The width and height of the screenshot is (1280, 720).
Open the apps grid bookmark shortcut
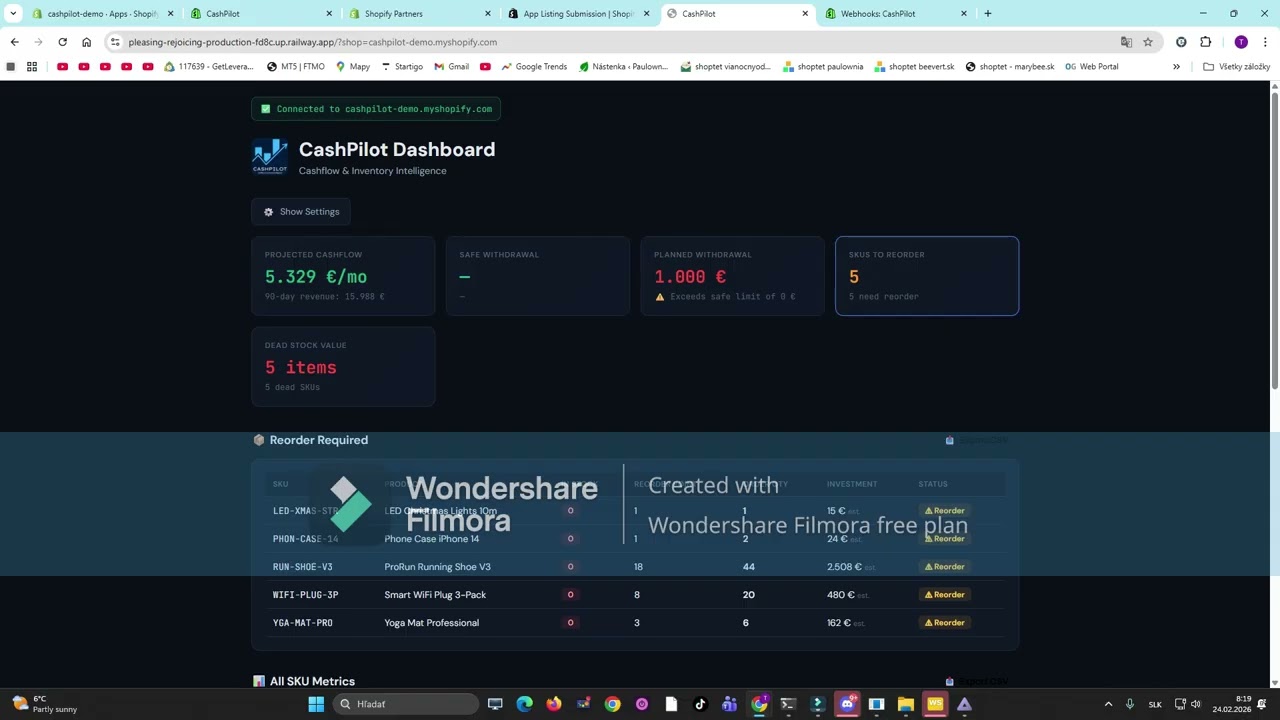[32, 67]
